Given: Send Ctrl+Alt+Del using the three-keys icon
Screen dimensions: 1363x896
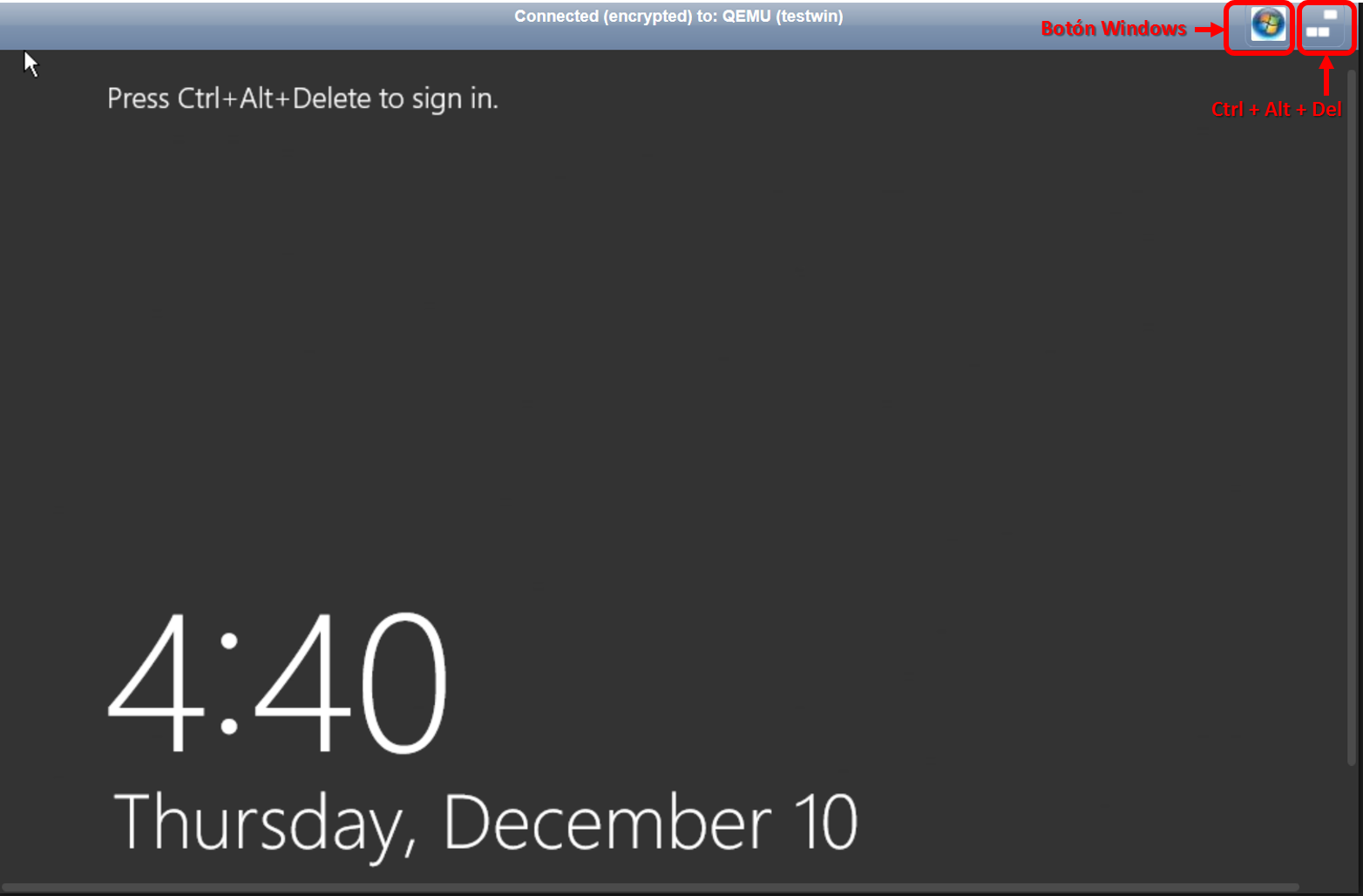Looking at the screenshot, I should click(x=1322, y=25).
